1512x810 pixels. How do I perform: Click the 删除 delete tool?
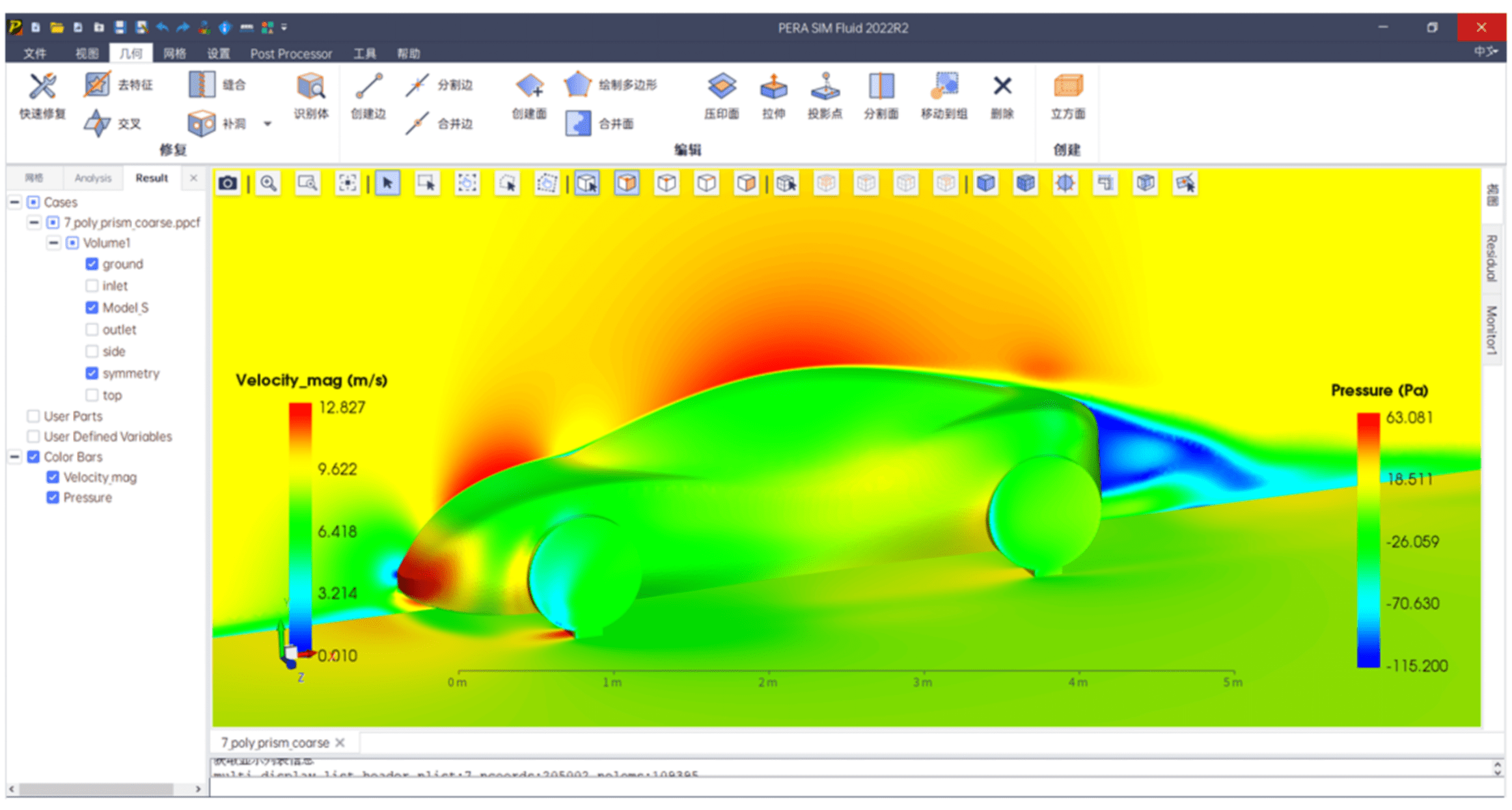(1002, 96)
